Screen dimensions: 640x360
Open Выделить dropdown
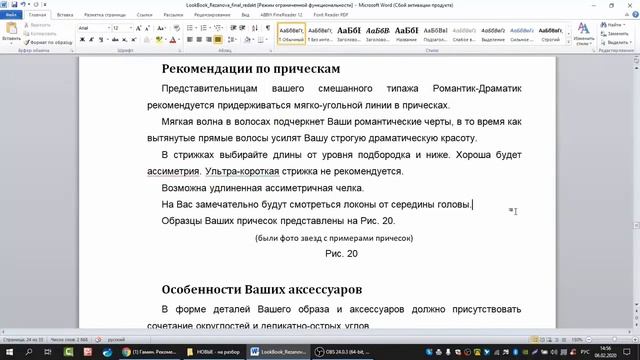pyautogui.click(x=616, y=42)
